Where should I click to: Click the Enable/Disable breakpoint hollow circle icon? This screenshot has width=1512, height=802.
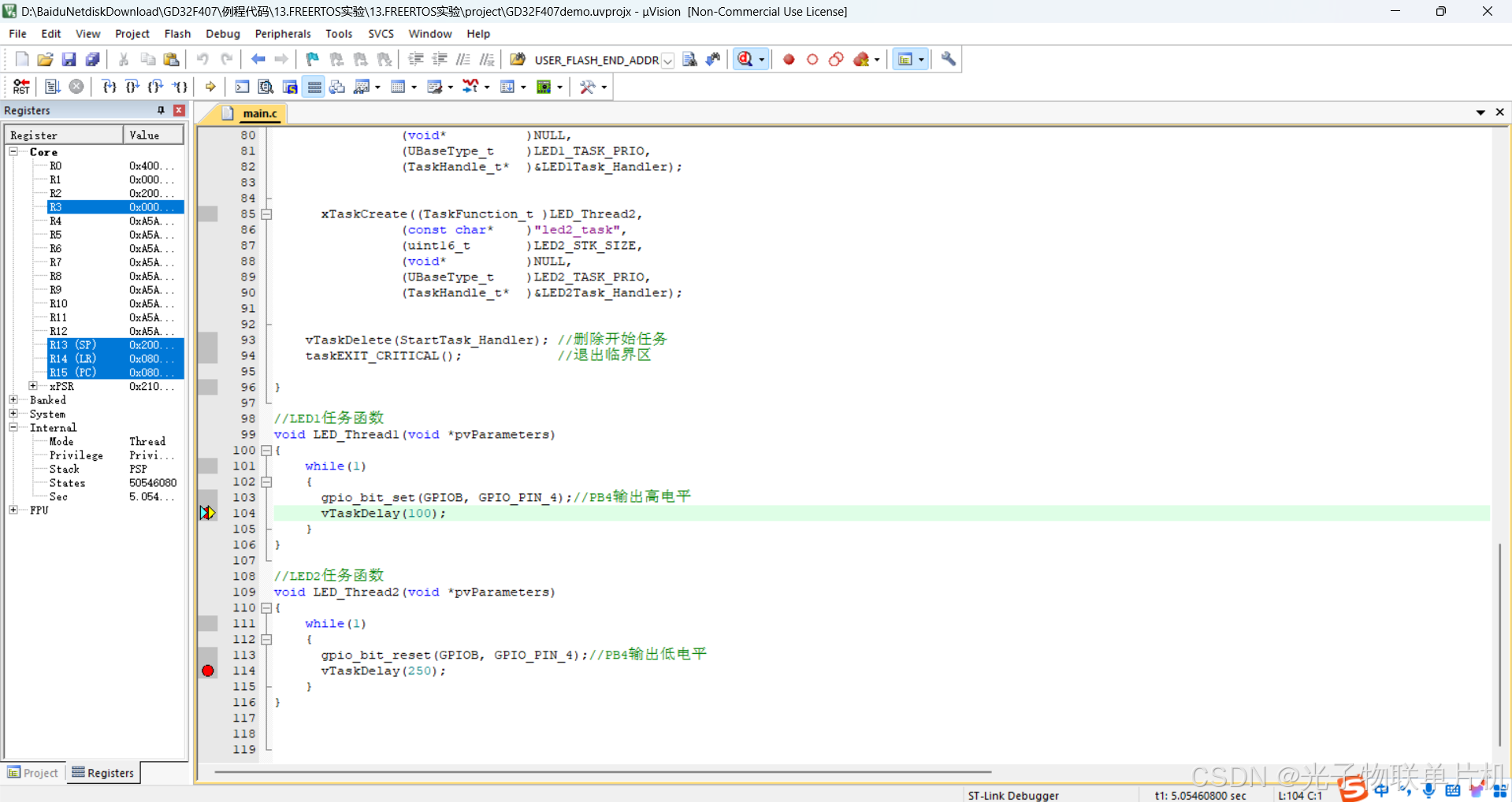812,59
